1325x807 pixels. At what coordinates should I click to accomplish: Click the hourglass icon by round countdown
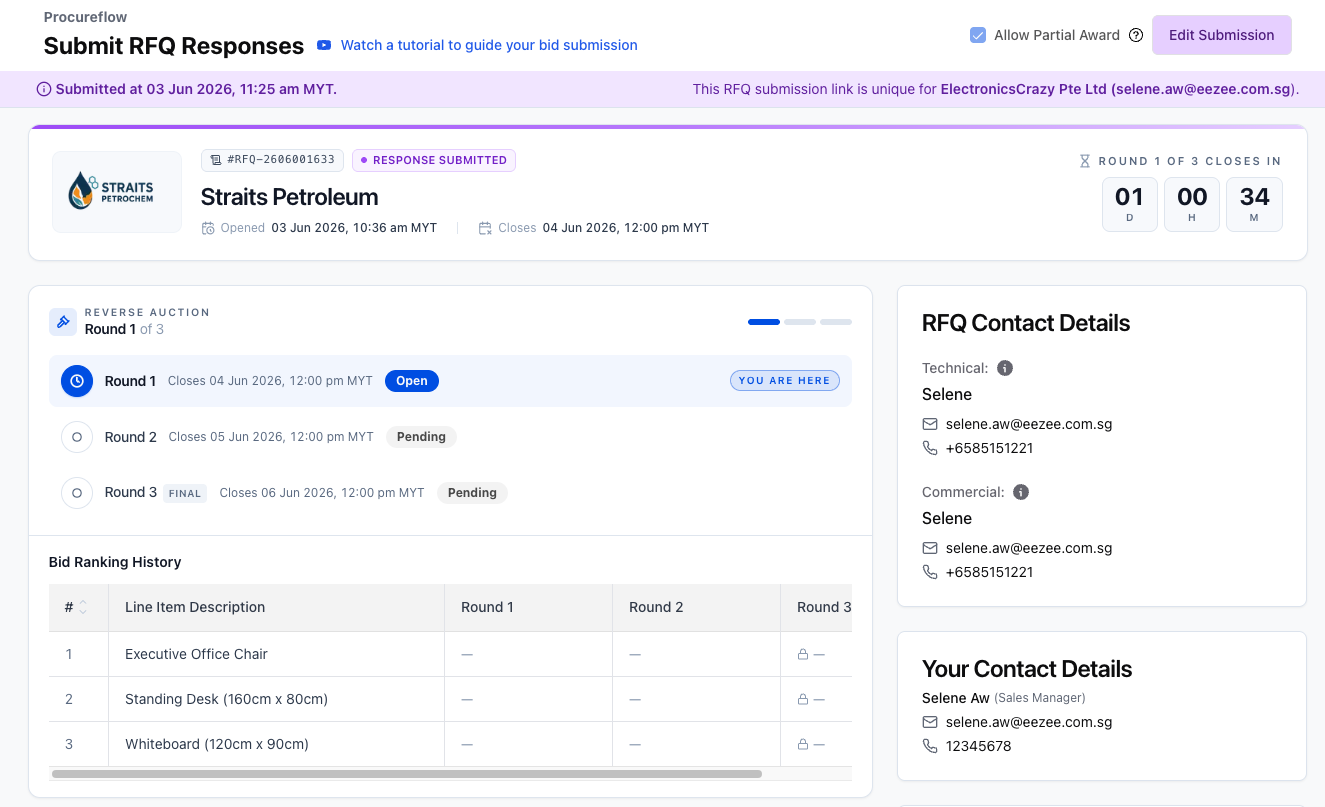[1085, 161]
